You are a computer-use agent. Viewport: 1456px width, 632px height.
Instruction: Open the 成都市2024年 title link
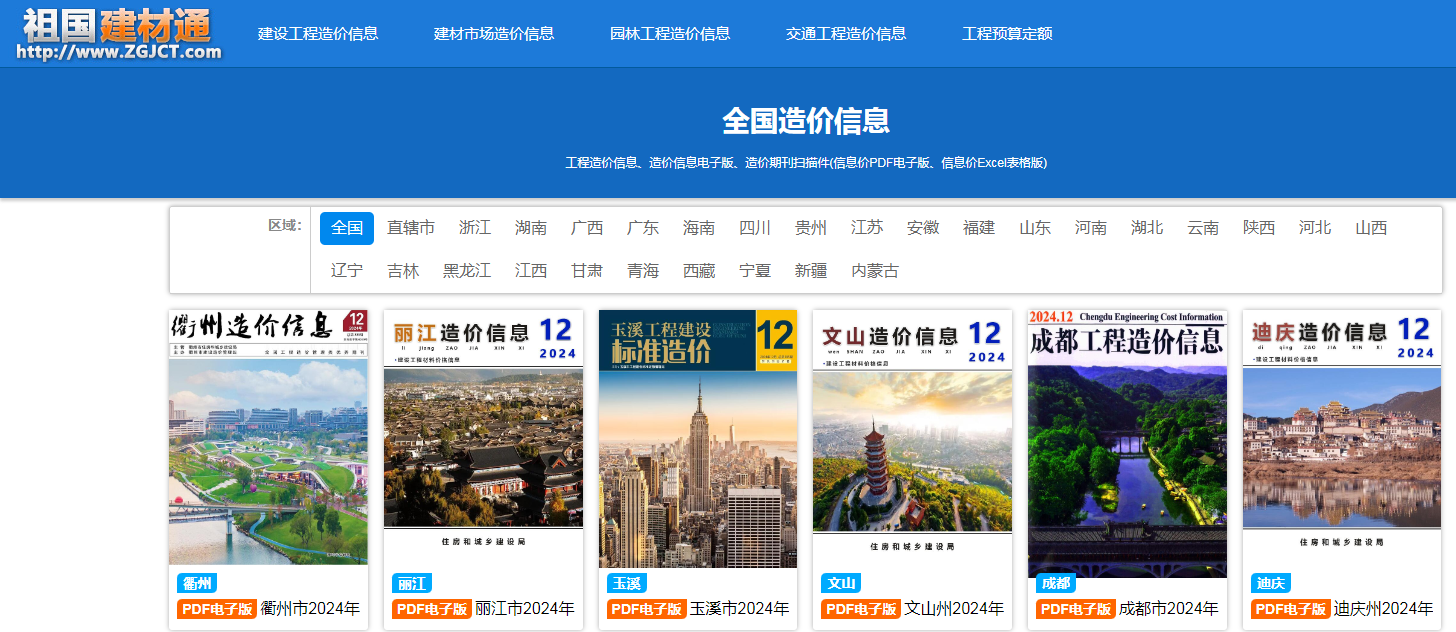click(x=1169, y=608)
